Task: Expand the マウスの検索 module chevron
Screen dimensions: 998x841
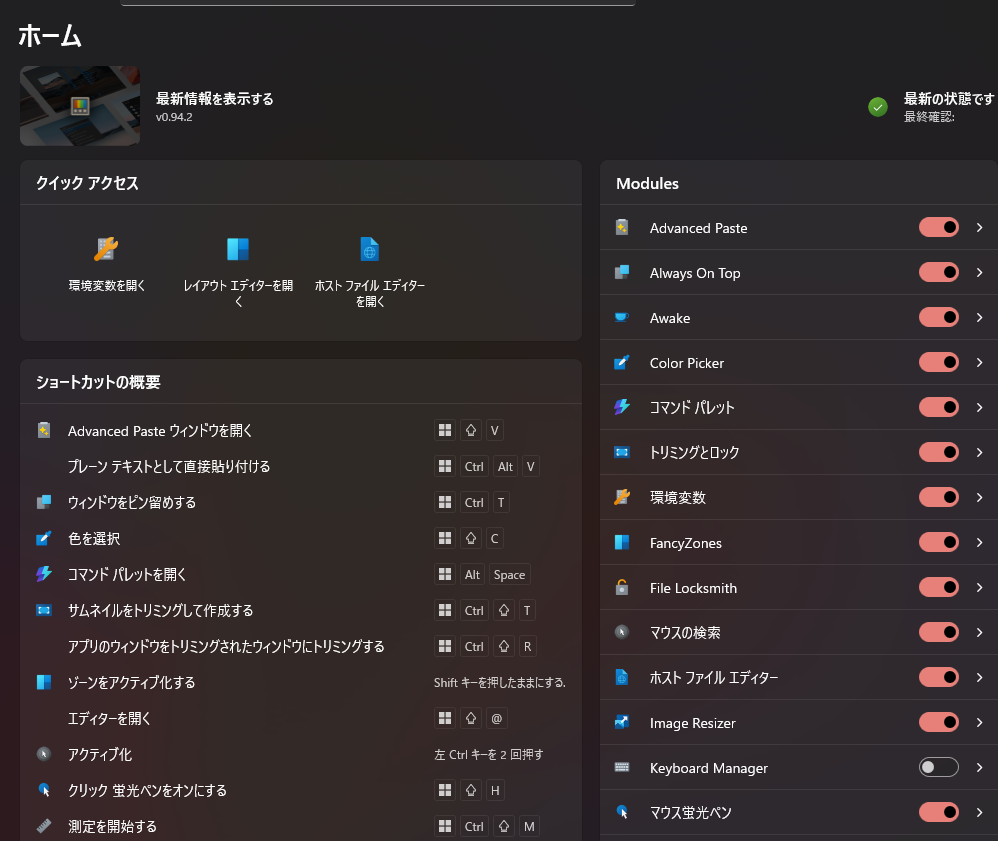Action: 980,633
